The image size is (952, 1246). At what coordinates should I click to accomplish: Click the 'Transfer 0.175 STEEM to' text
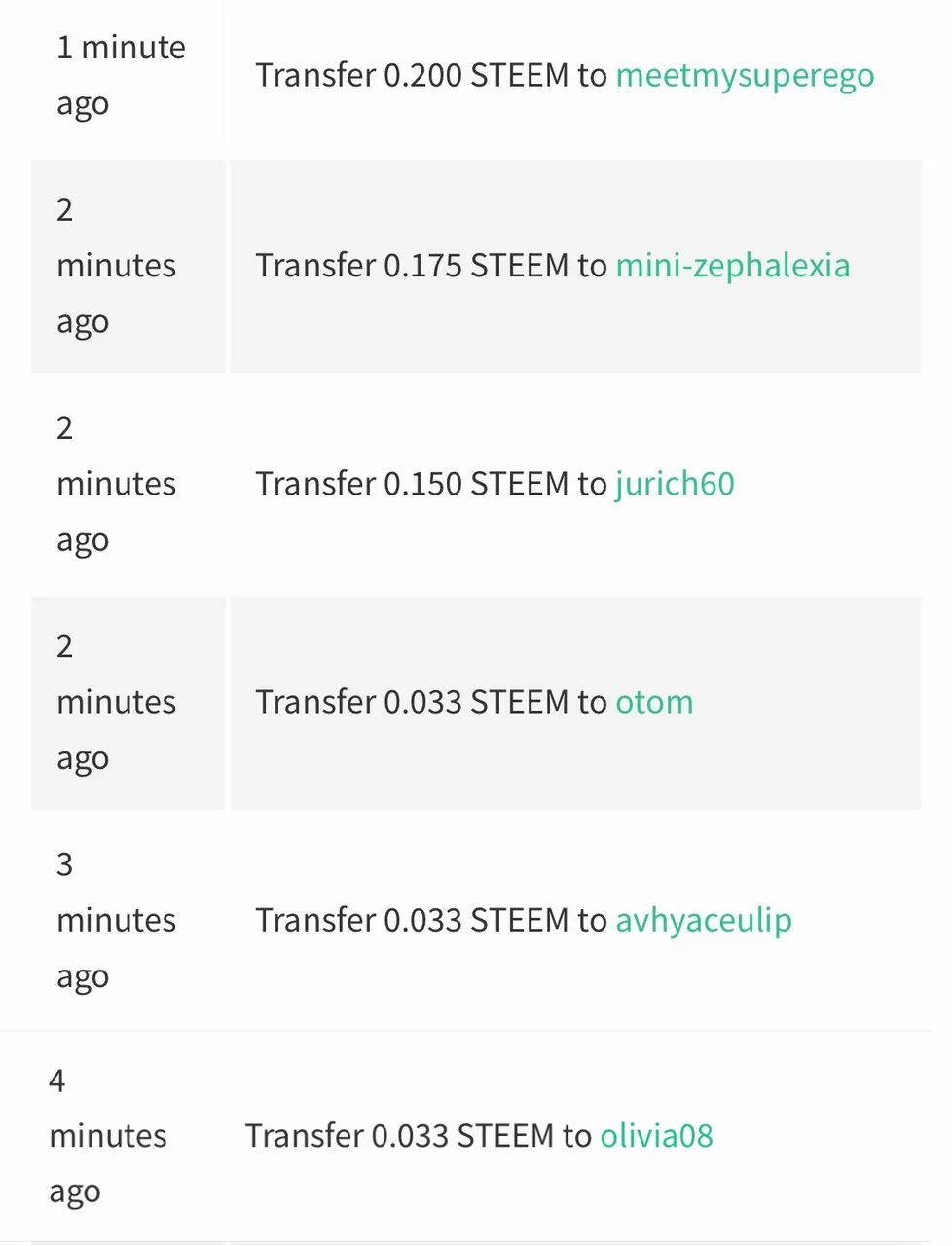(431, 266)
